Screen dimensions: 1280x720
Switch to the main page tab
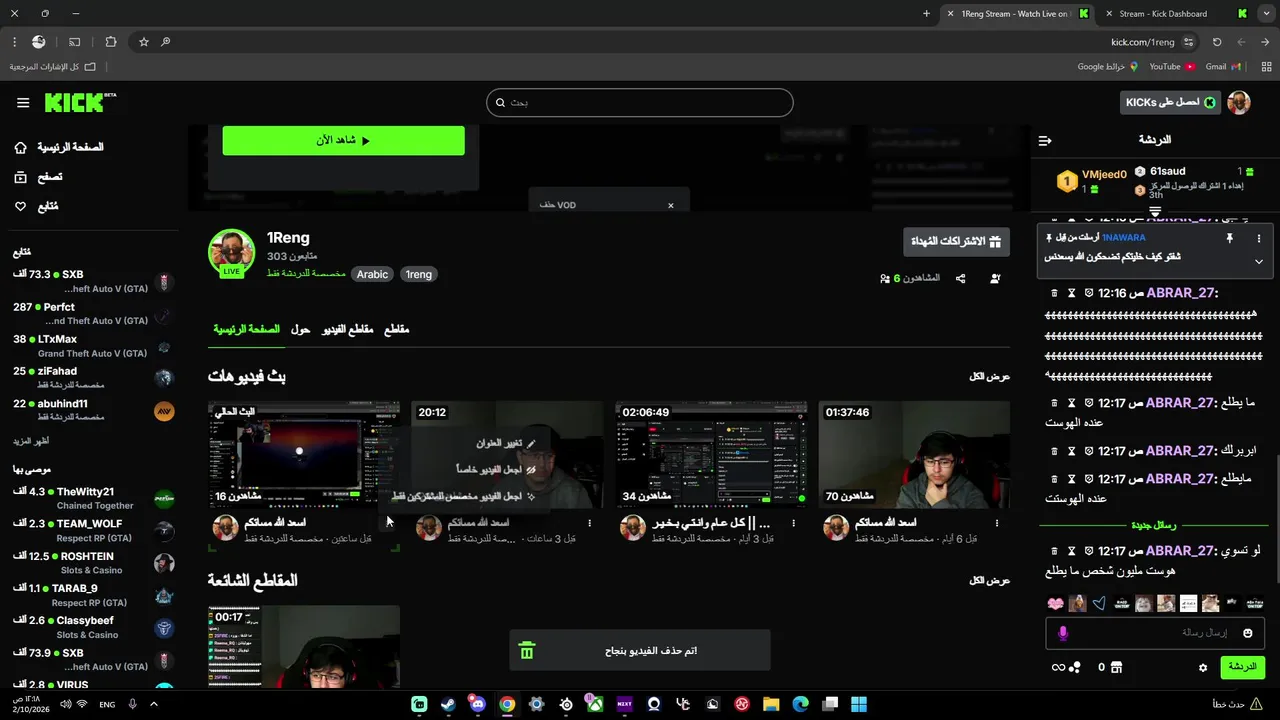tap(247, 329)
